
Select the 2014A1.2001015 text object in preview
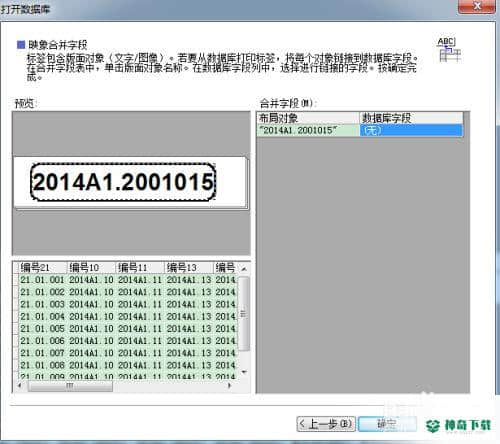123,182
